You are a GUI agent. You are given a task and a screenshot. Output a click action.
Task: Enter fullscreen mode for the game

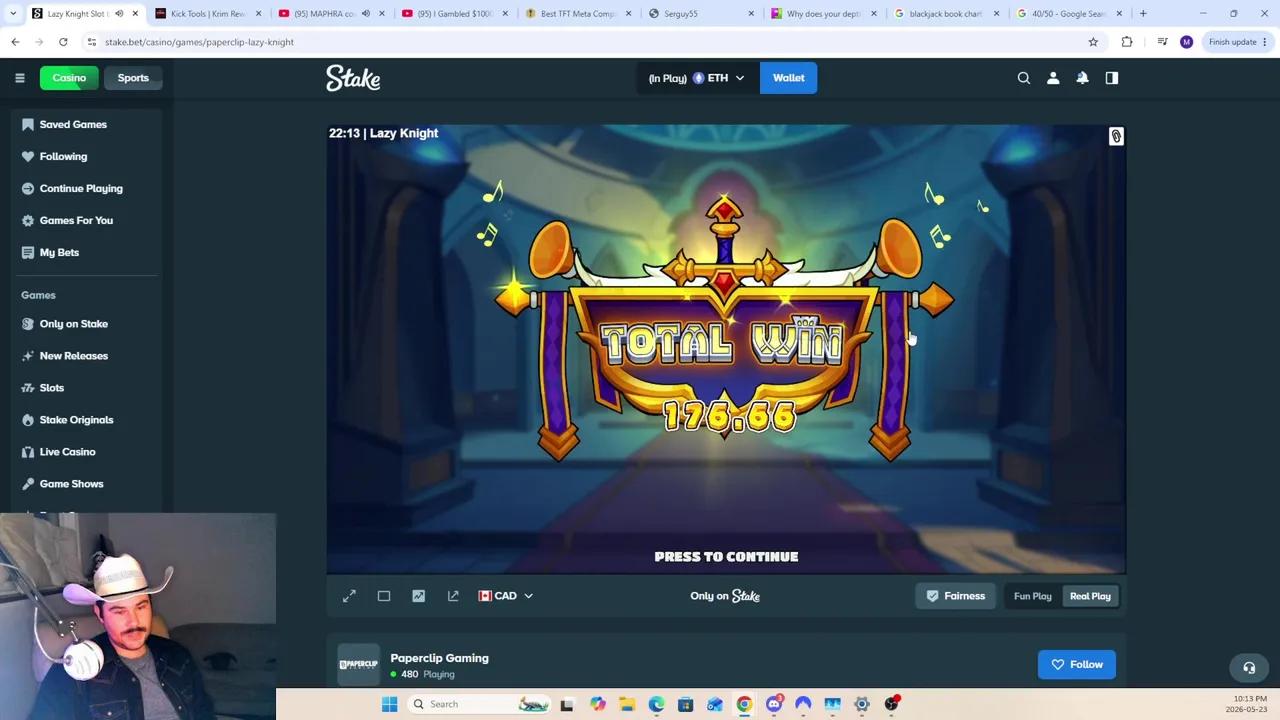pyautogui.click(x=349, y=596)
